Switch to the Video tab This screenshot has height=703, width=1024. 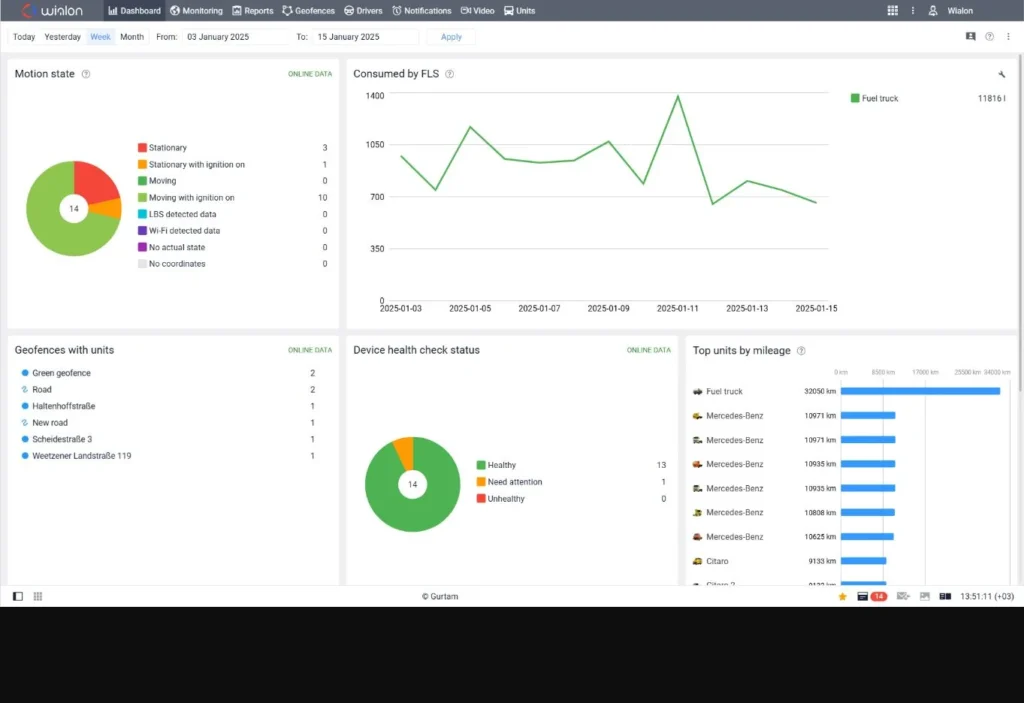[477, 10]
